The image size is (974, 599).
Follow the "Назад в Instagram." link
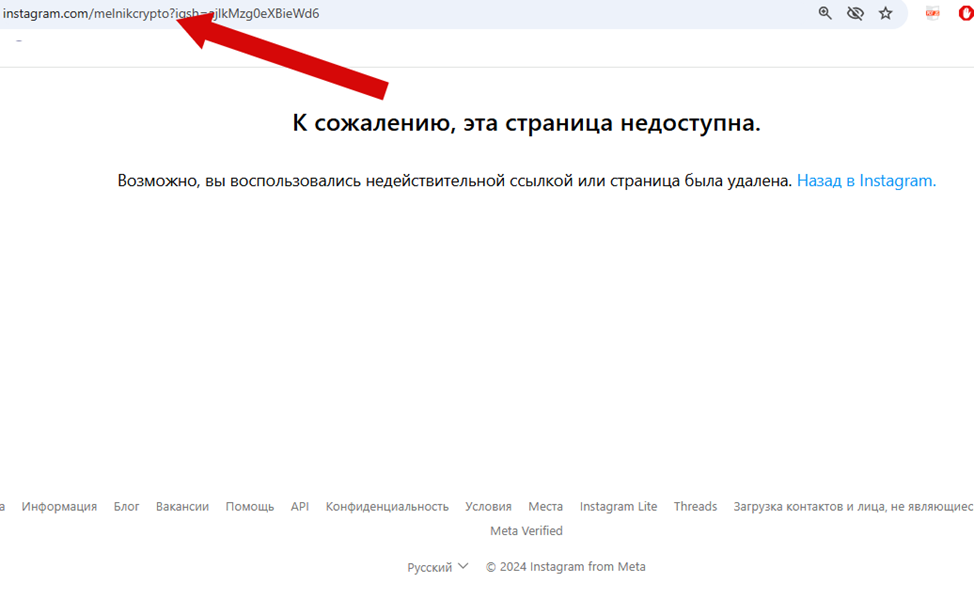866,181
